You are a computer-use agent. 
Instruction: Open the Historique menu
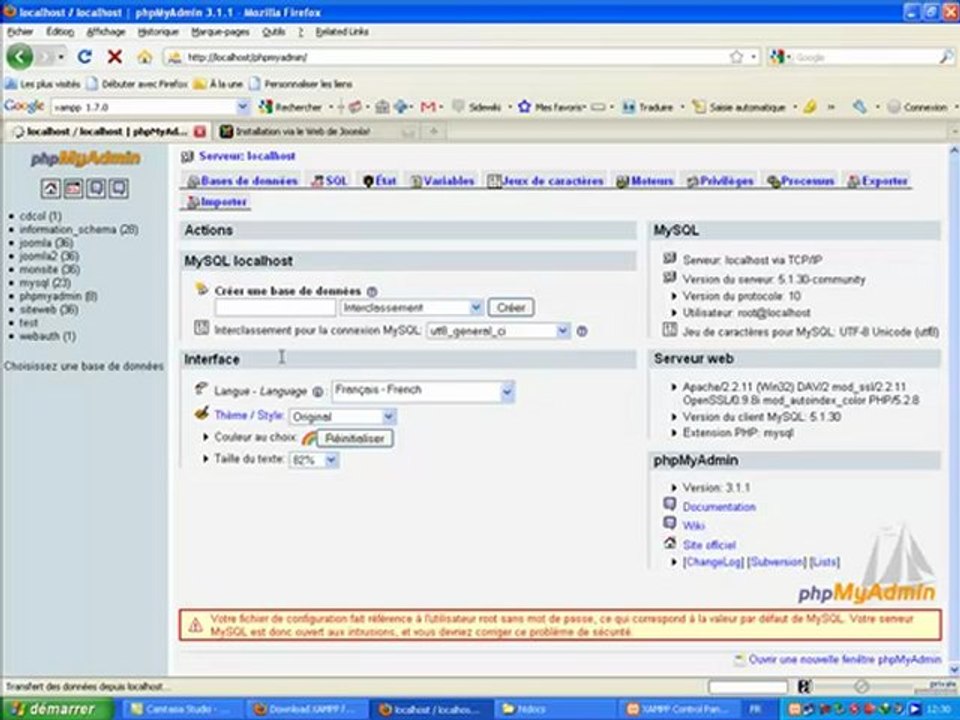(158, 32)
